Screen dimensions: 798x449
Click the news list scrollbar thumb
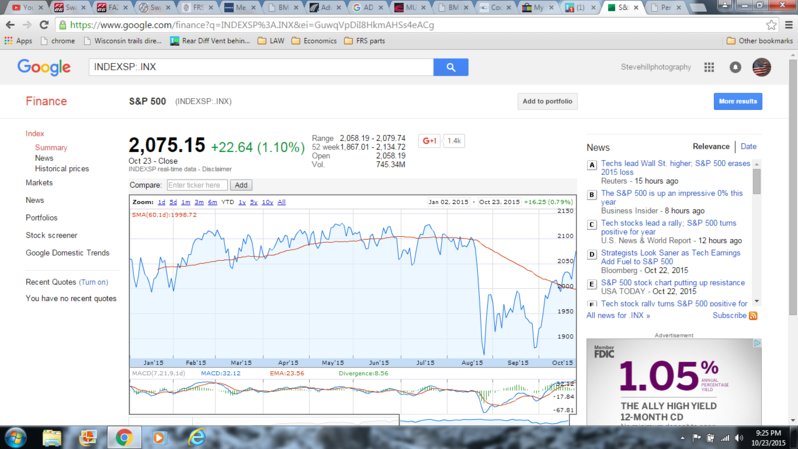[757, 182]
